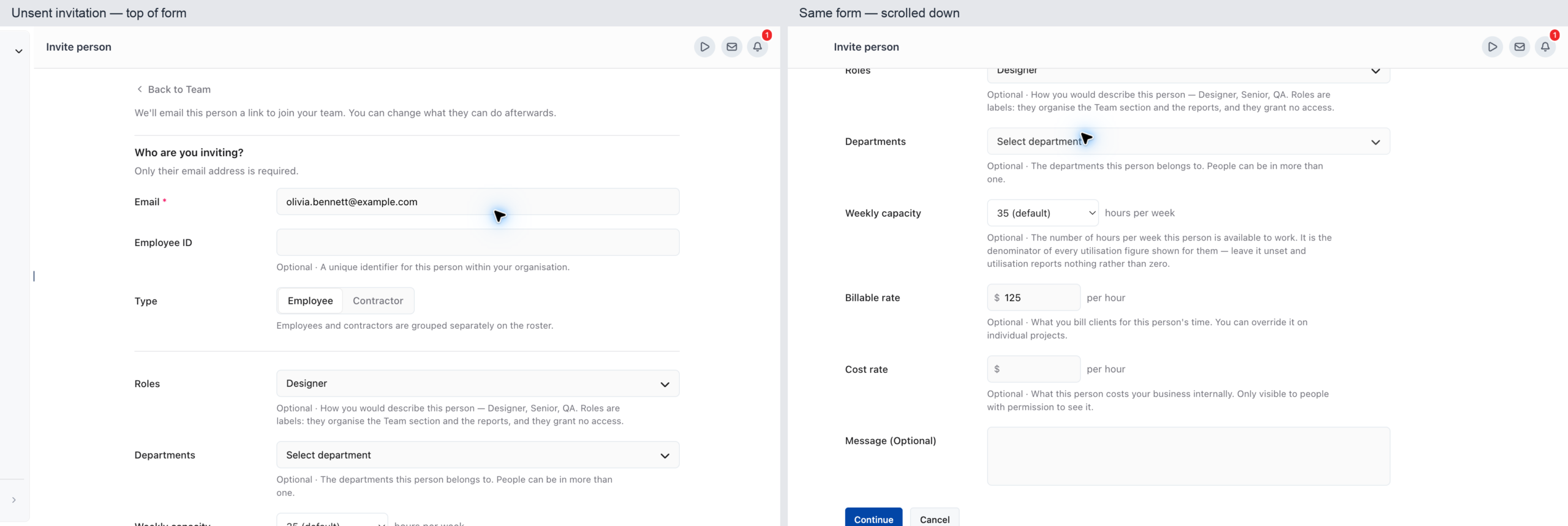Click the 'Who are you inviting?' heading
Image resolution: width=1568 pixels, height=526 pixels.
[x=189, y=152]
